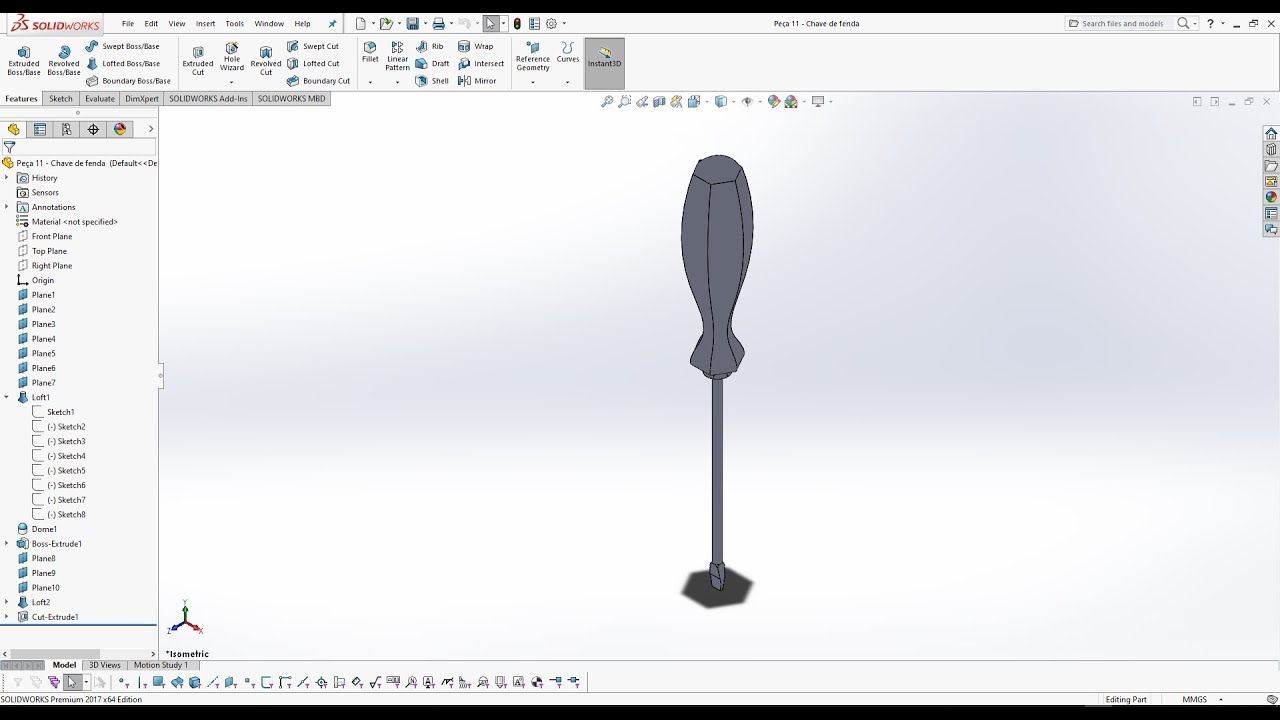Open the DimXpertManager tab icon

(x=93, y=129)
